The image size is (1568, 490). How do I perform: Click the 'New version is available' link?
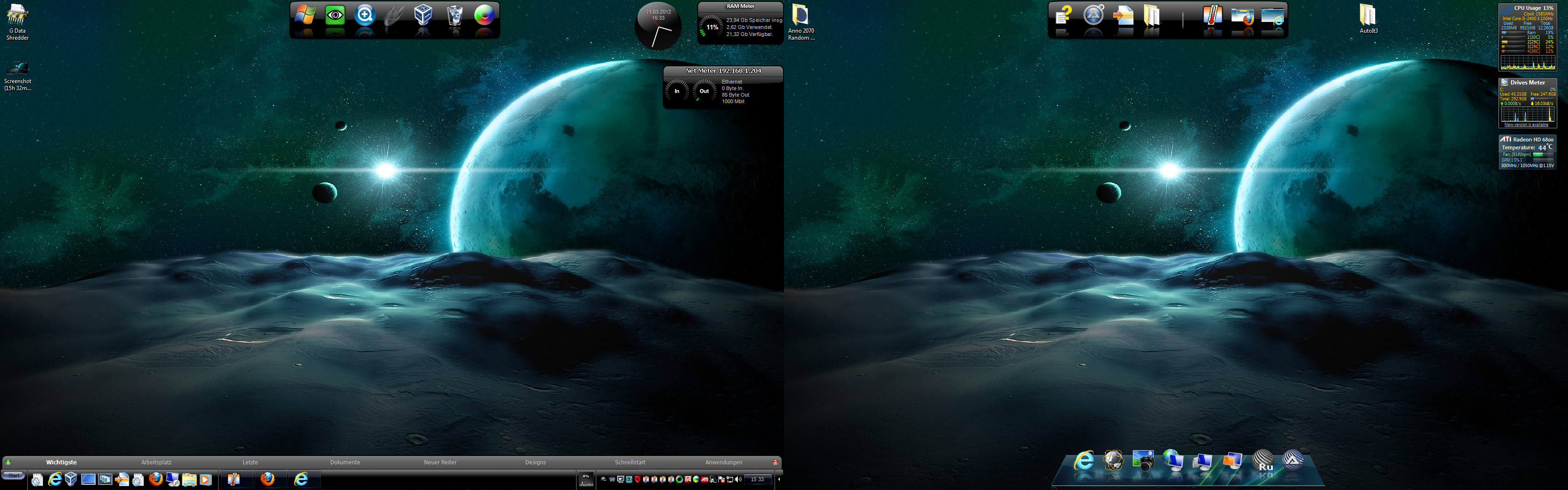click(x=1526, y=125)
